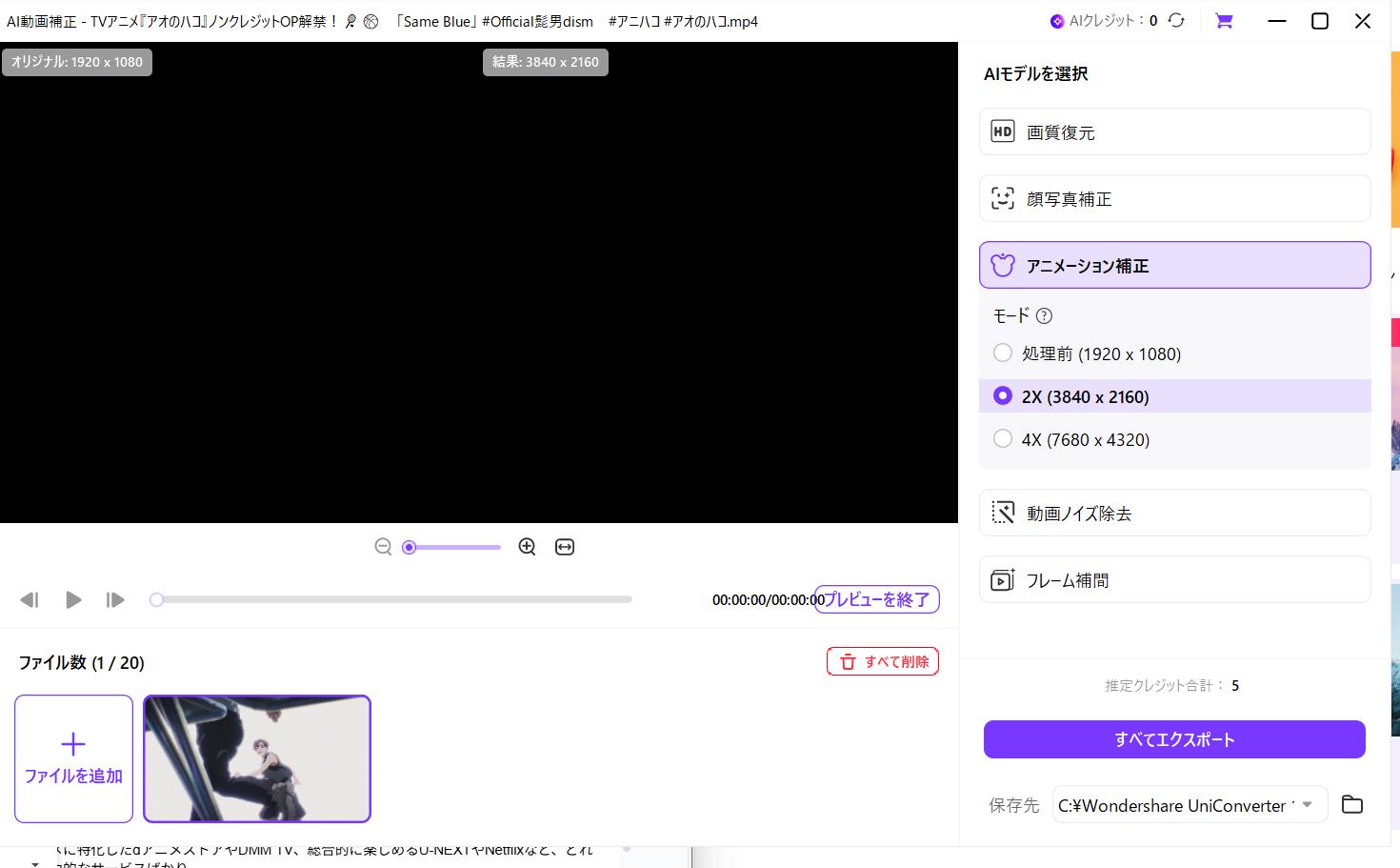This screenshot has height=868, width=1400.
Task: Maximize the AI動画補正 window
Action: click(x=1320, y=20)
